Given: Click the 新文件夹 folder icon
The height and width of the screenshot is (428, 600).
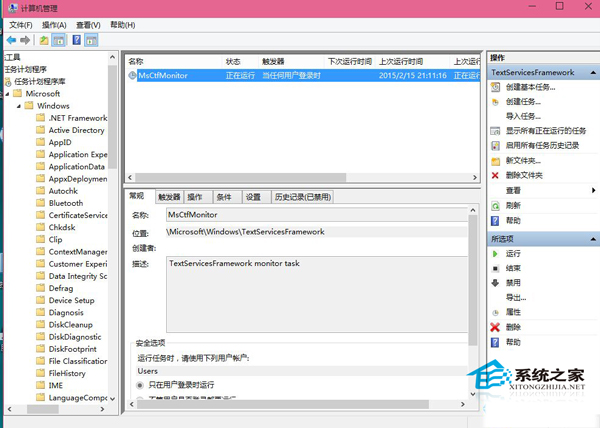Looking at the screenshot, I should (495, 161).
